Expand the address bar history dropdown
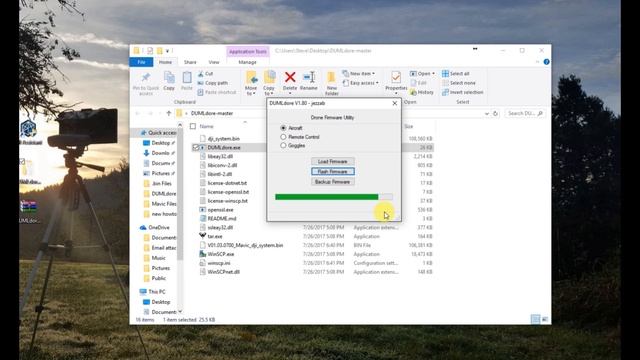Image resolution: width=640 pixels, height=360 pixels. [487, 113]
